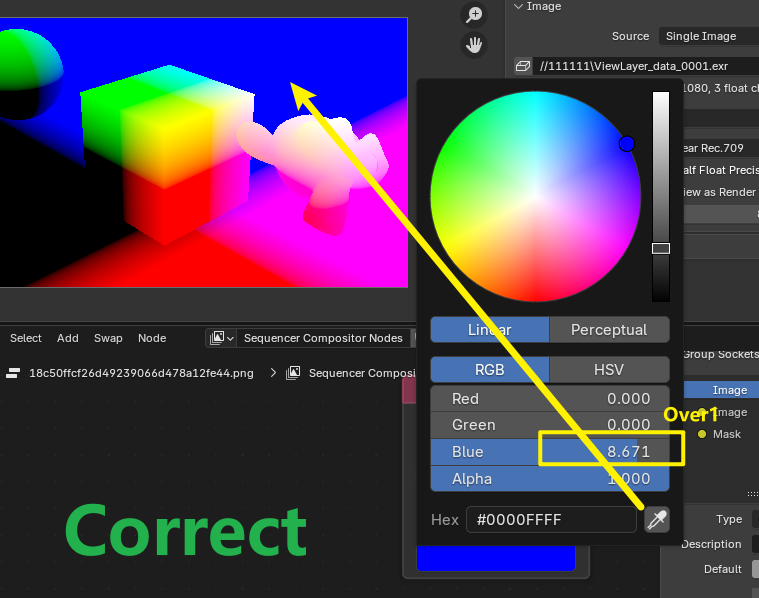Click the zoom magnifier tool icon
The height and width of the screenshot is (598, 759).
[x=474, y=15]
